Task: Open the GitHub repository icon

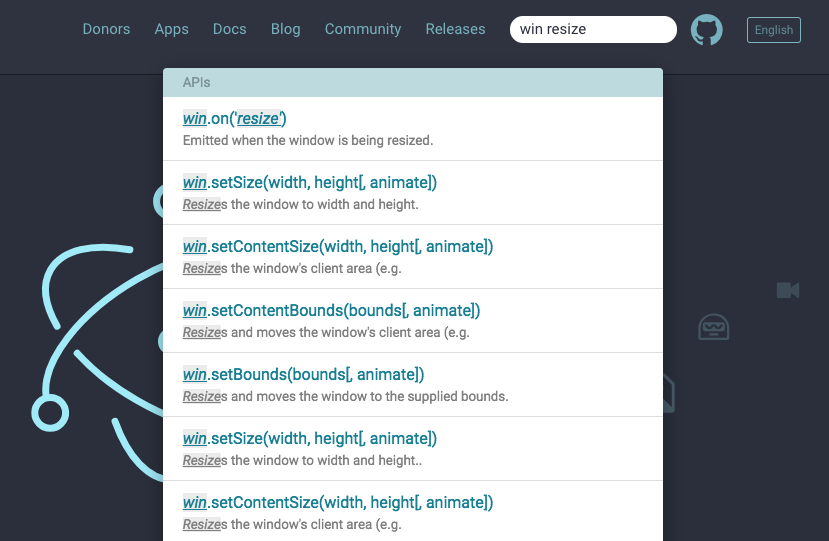Action: (x=706, y=30)
